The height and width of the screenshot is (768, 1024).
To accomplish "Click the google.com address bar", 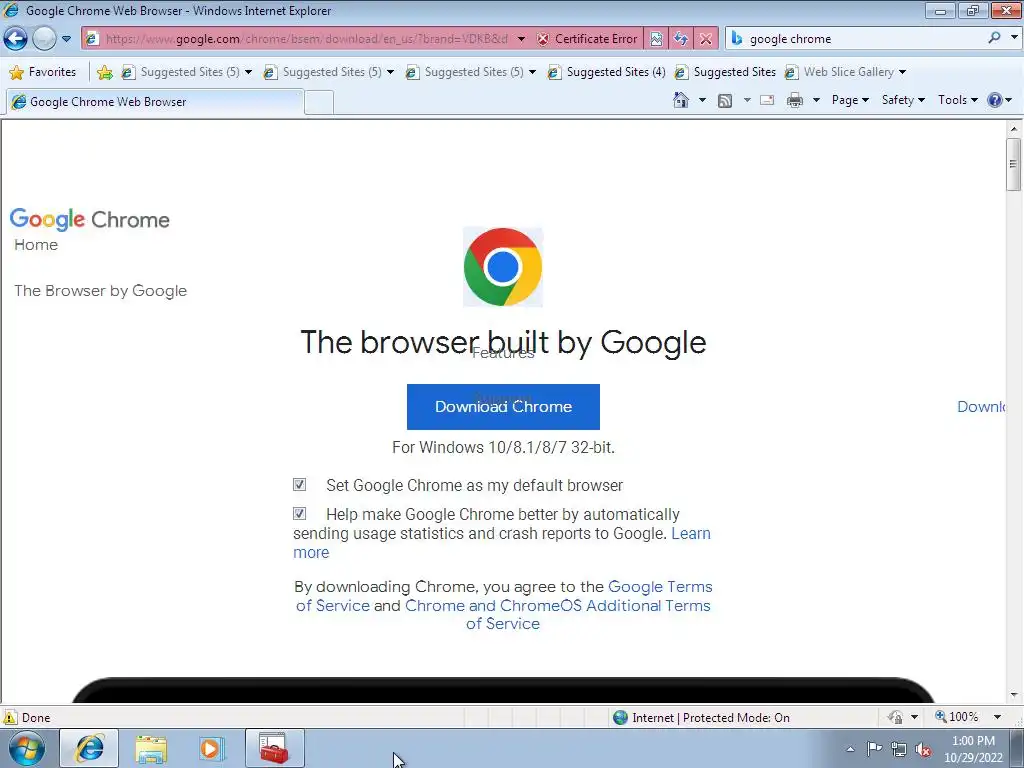I will point(305,39).
